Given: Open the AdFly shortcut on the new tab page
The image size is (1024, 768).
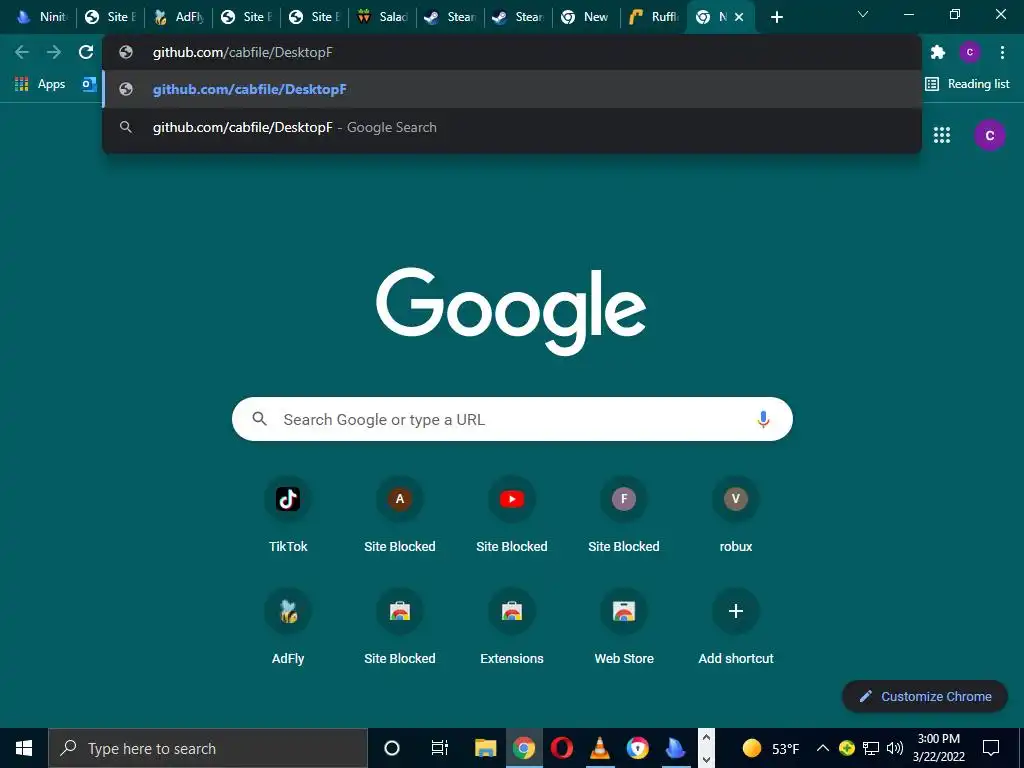Looking at the screenshot, I should (288, 628).
